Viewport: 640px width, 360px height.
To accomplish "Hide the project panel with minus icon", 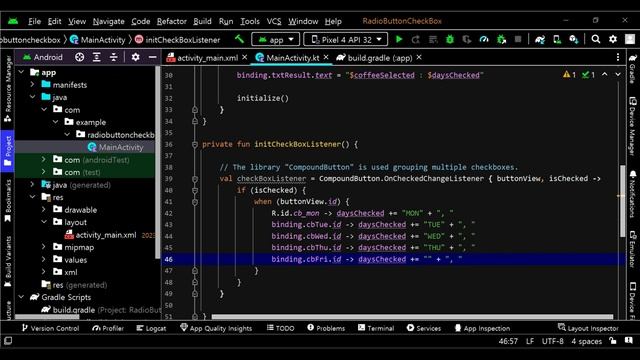I will tap(152, 57).
